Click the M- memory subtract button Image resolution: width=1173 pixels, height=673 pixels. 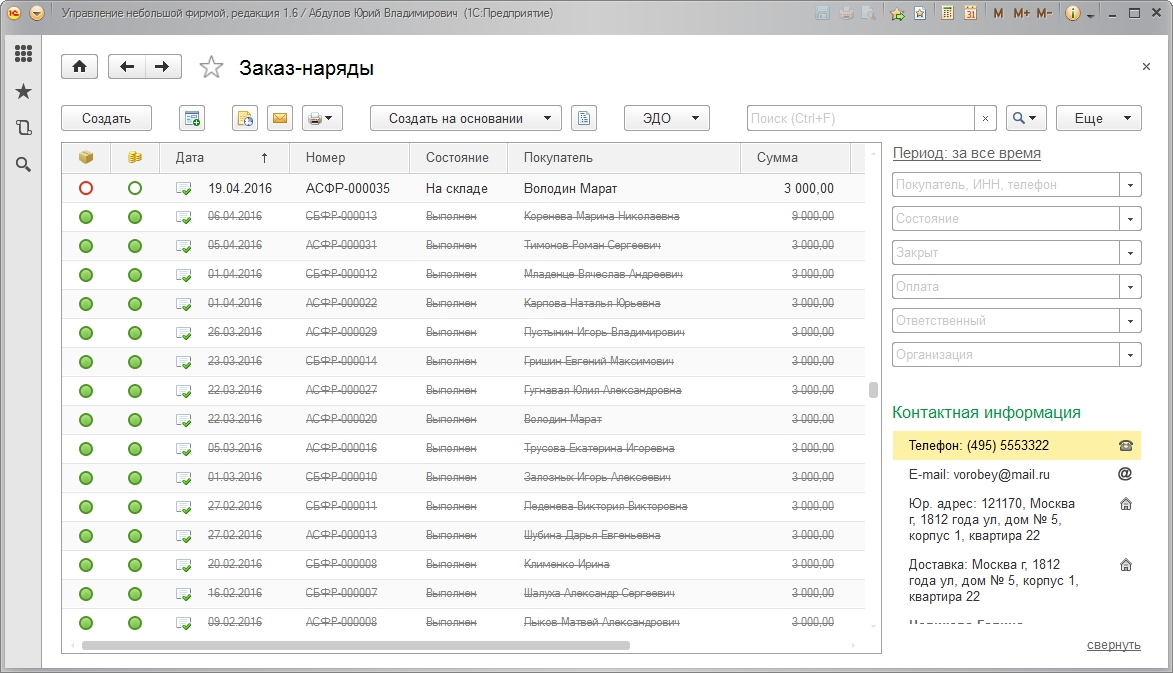tap(1044, 13)
